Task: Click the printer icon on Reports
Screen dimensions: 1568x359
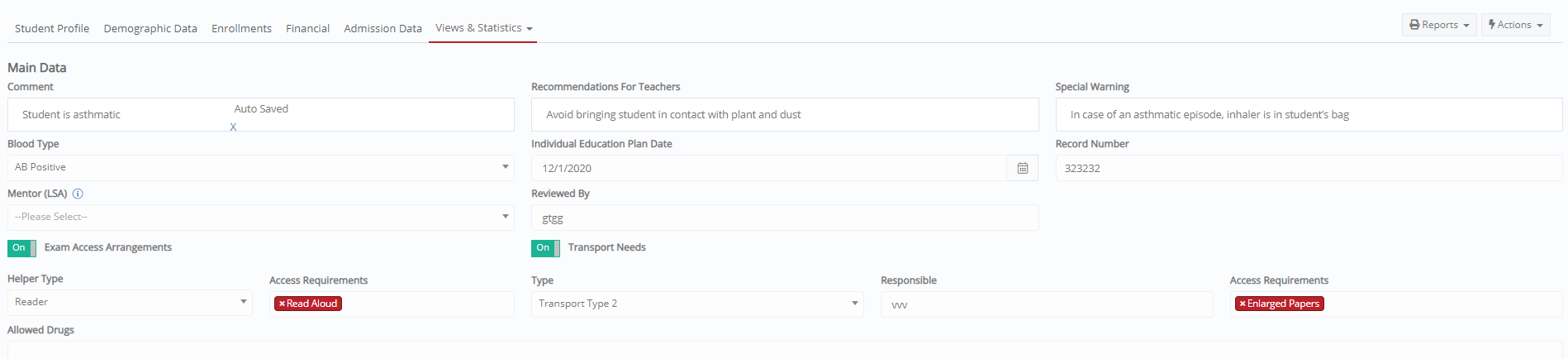Action: pos(1414,25)
